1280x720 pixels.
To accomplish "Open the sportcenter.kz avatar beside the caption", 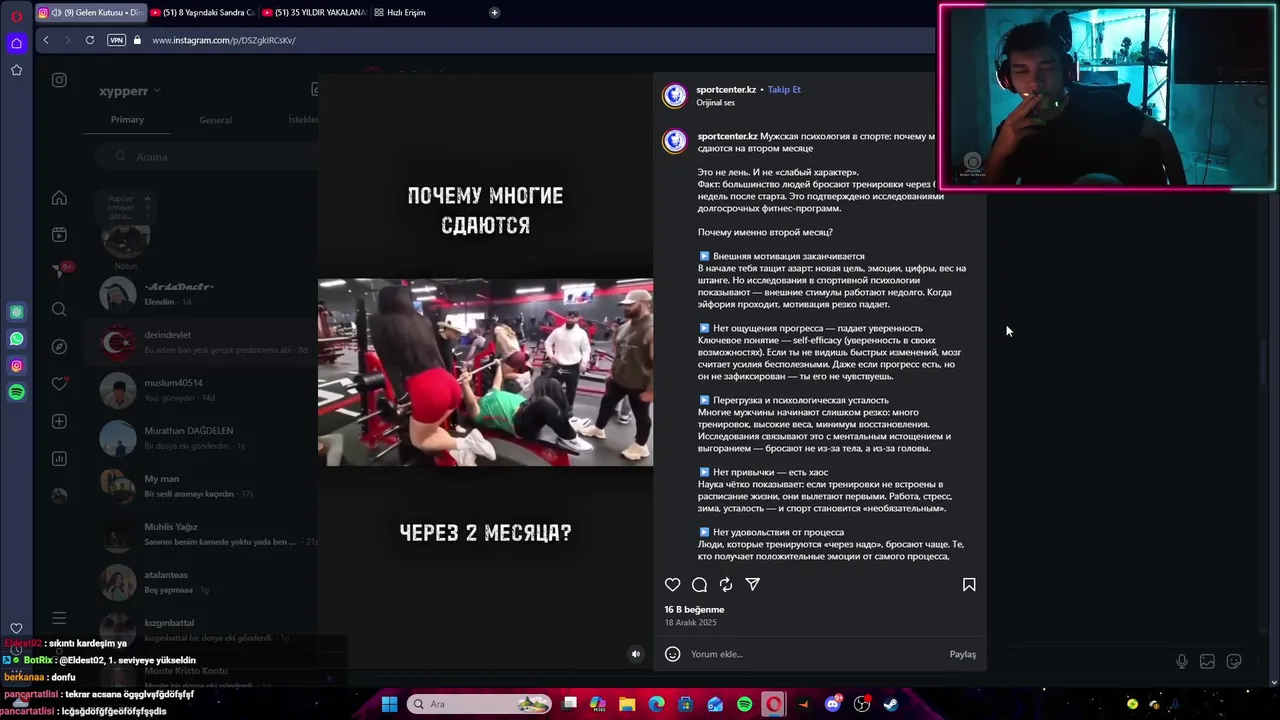I will [675, 141].
